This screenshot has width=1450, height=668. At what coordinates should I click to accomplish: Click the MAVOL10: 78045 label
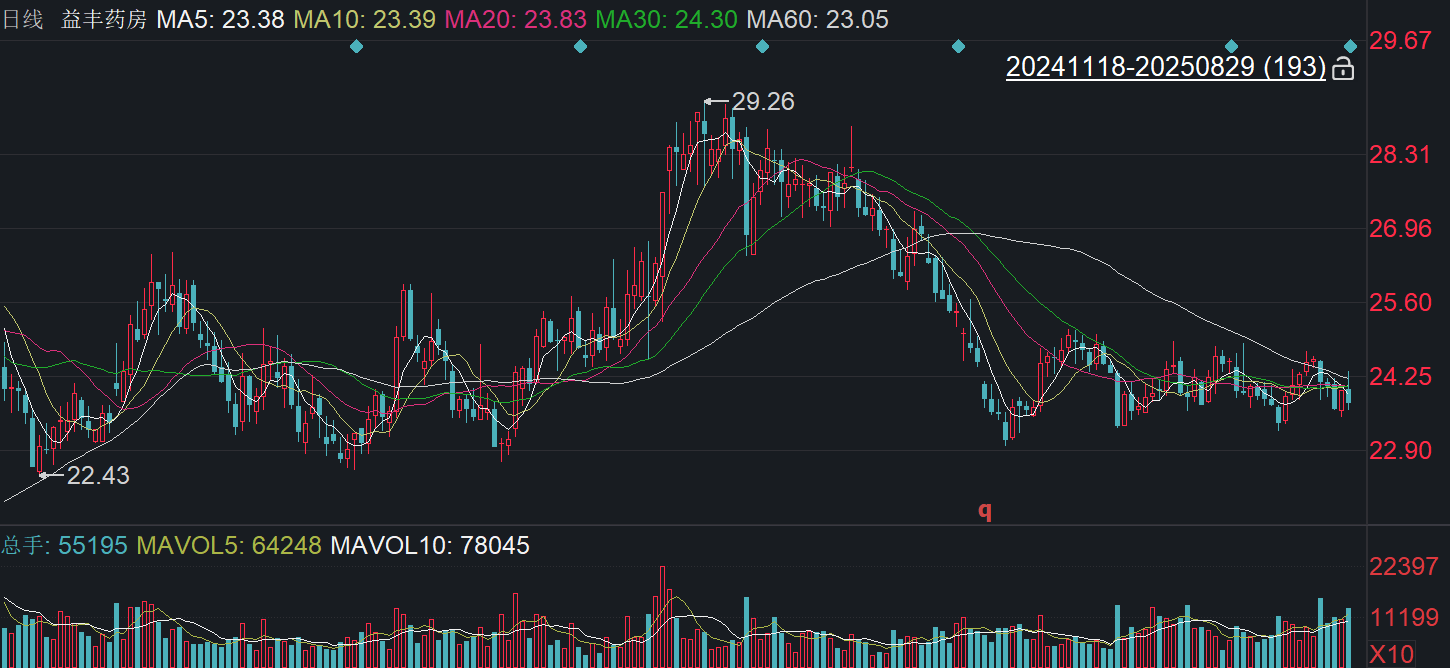point(430,545)
